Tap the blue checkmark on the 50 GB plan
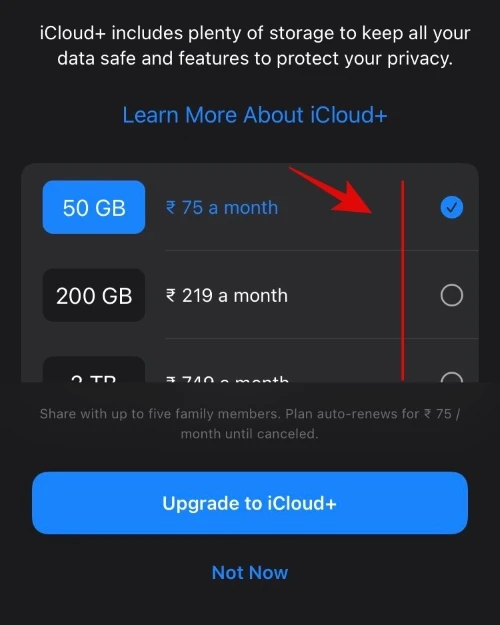This screenshot has width=500, height=625. [x=451, y=207]
